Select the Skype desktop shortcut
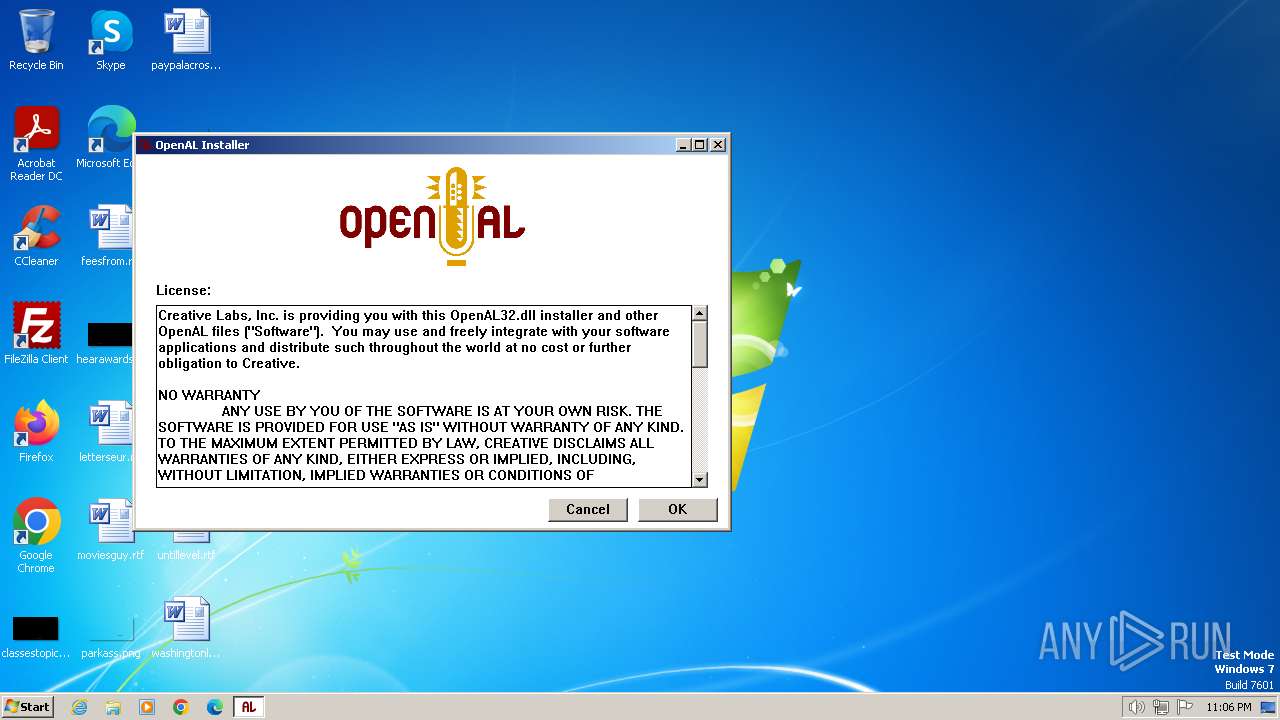The width and height of the screenshot is (1280, 720). [110, 40]
